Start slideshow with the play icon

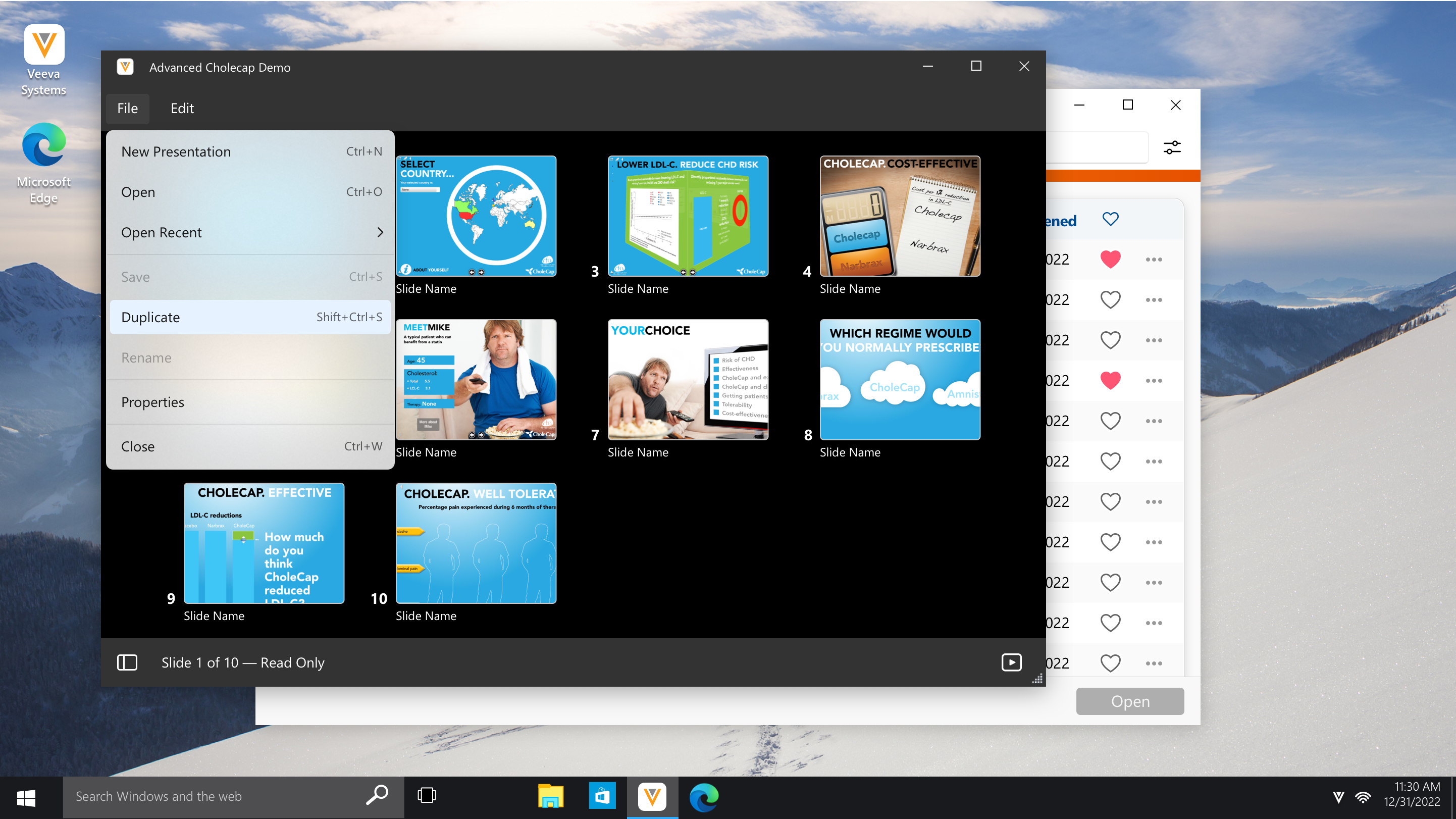1011,662
